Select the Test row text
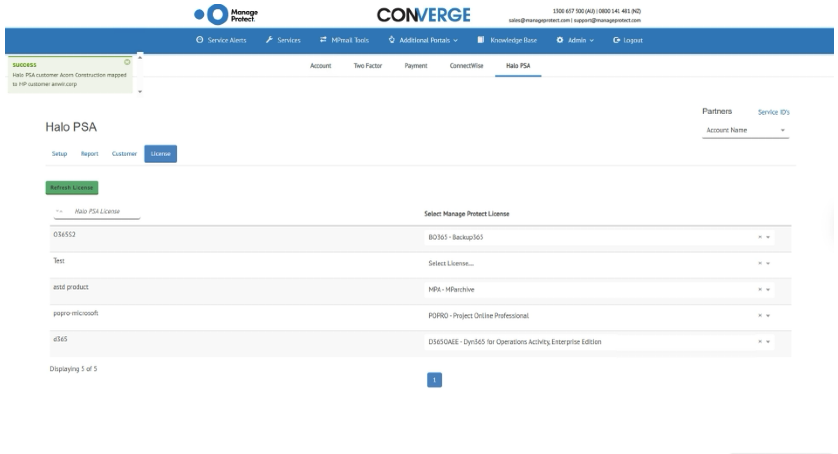838x454 pixels. coord(59,261)
